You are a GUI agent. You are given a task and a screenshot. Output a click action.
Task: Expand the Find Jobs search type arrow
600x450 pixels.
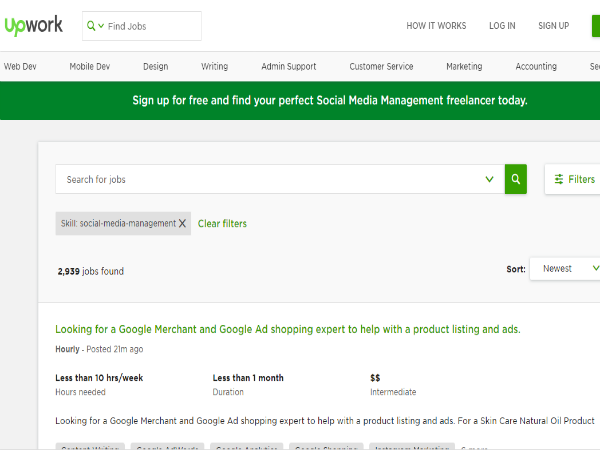coord(101,26)
